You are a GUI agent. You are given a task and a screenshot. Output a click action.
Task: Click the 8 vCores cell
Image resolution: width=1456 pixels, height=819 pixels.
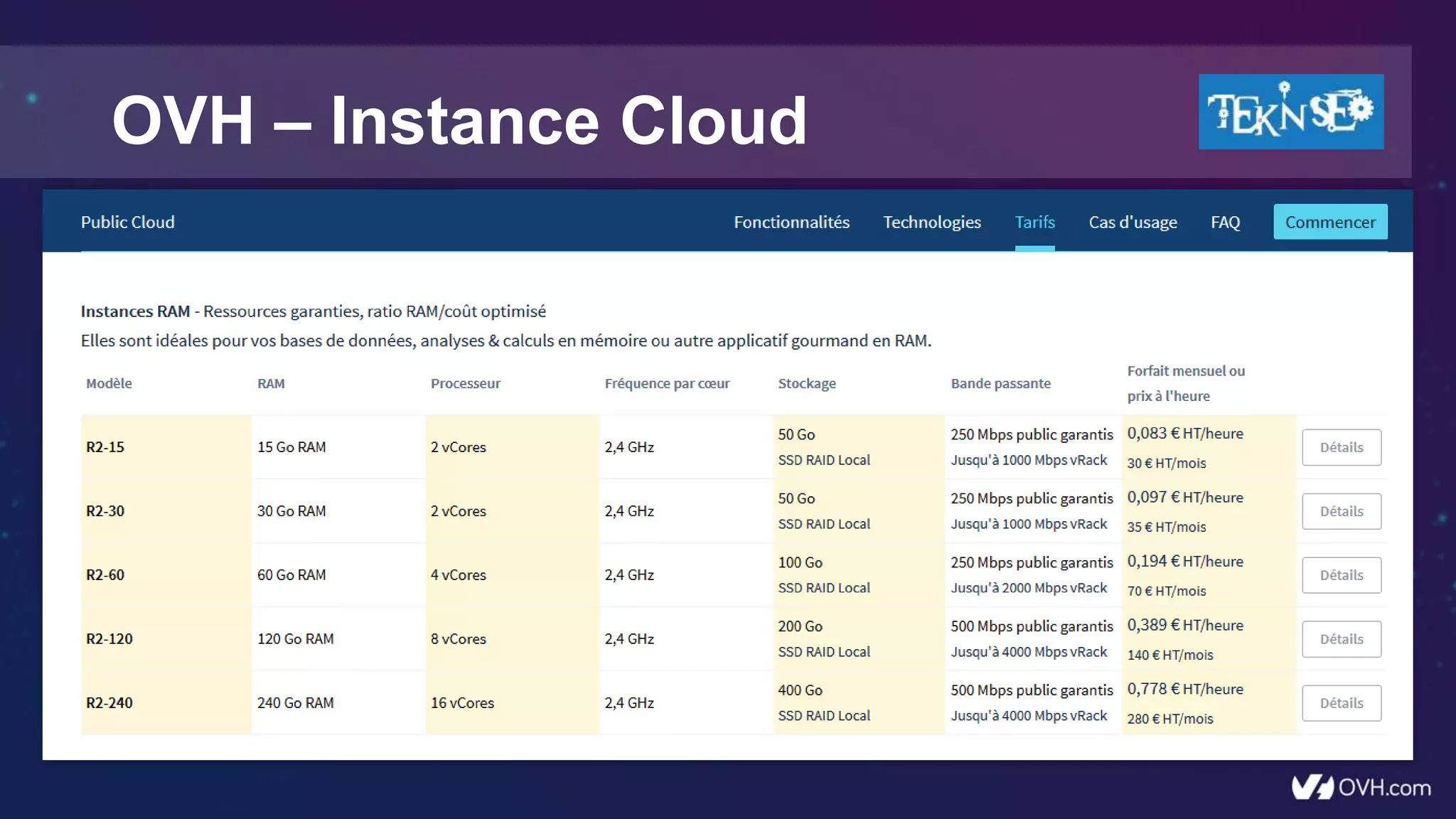point(459,639)
